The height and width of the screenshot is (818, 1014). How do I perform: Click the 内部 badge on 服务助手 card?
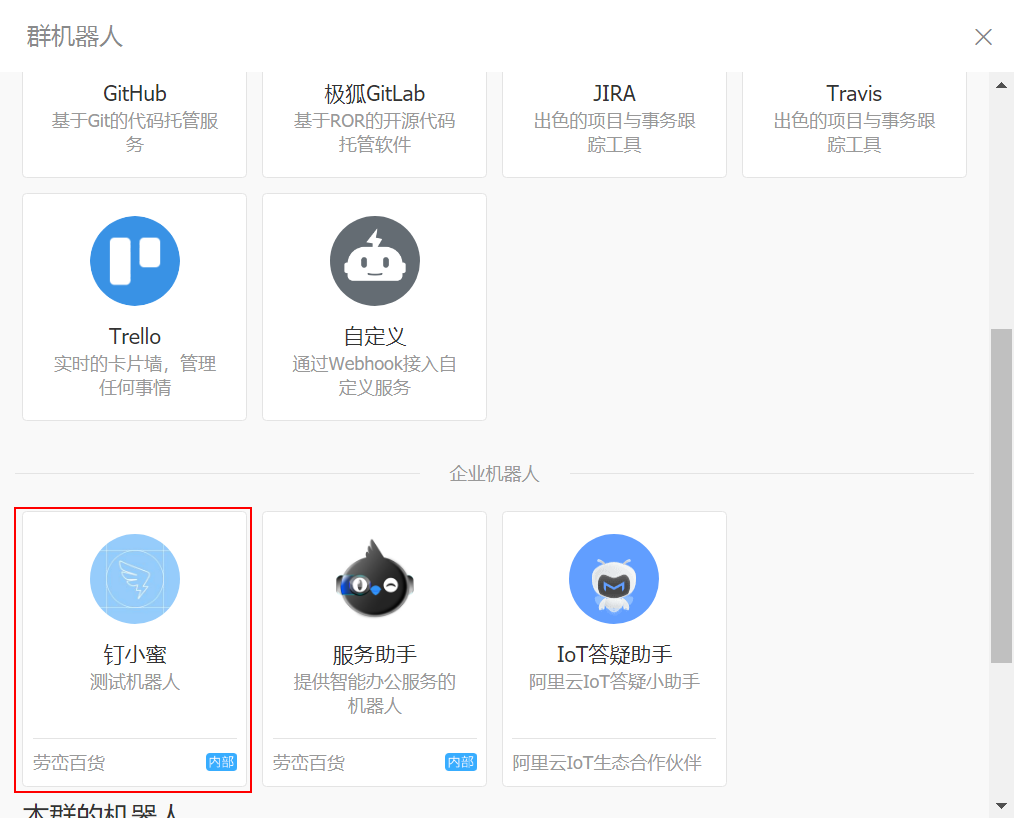(x=461, y=762)
